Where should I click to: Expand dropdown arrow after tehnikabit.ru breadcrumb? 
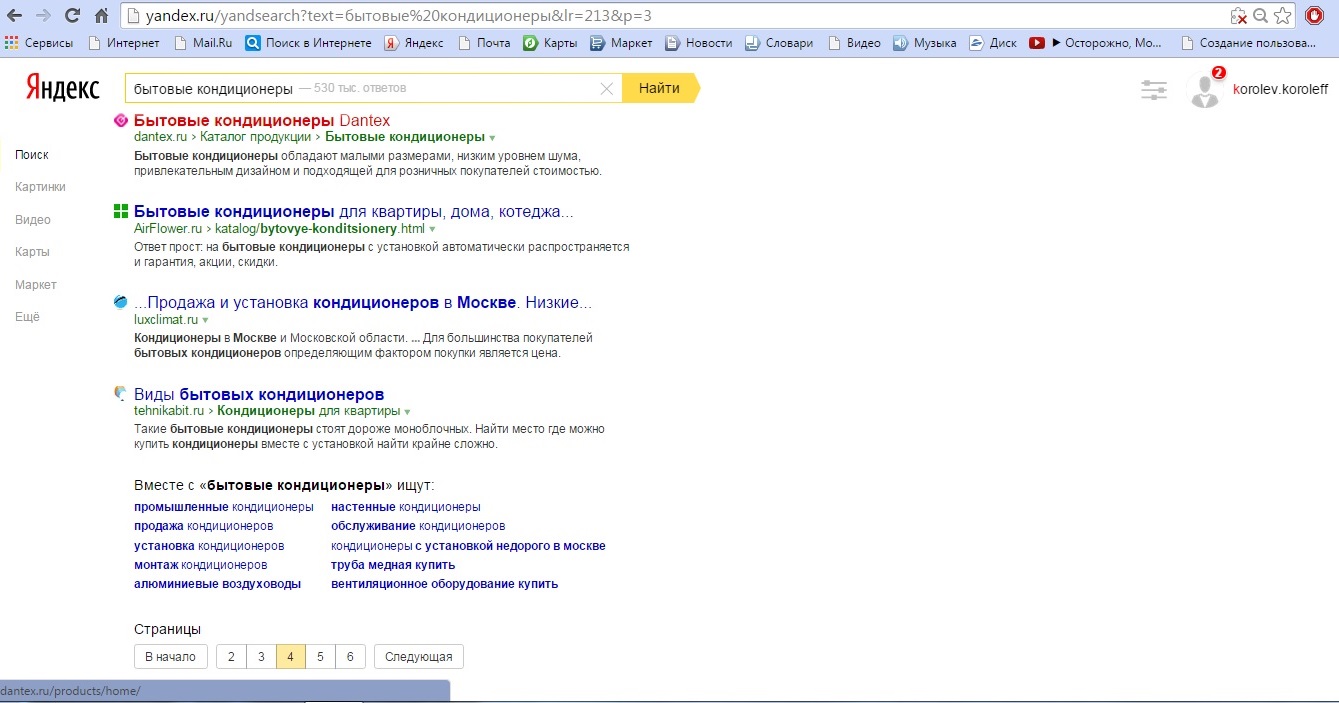pyautogui.click(x=407, y=412)
